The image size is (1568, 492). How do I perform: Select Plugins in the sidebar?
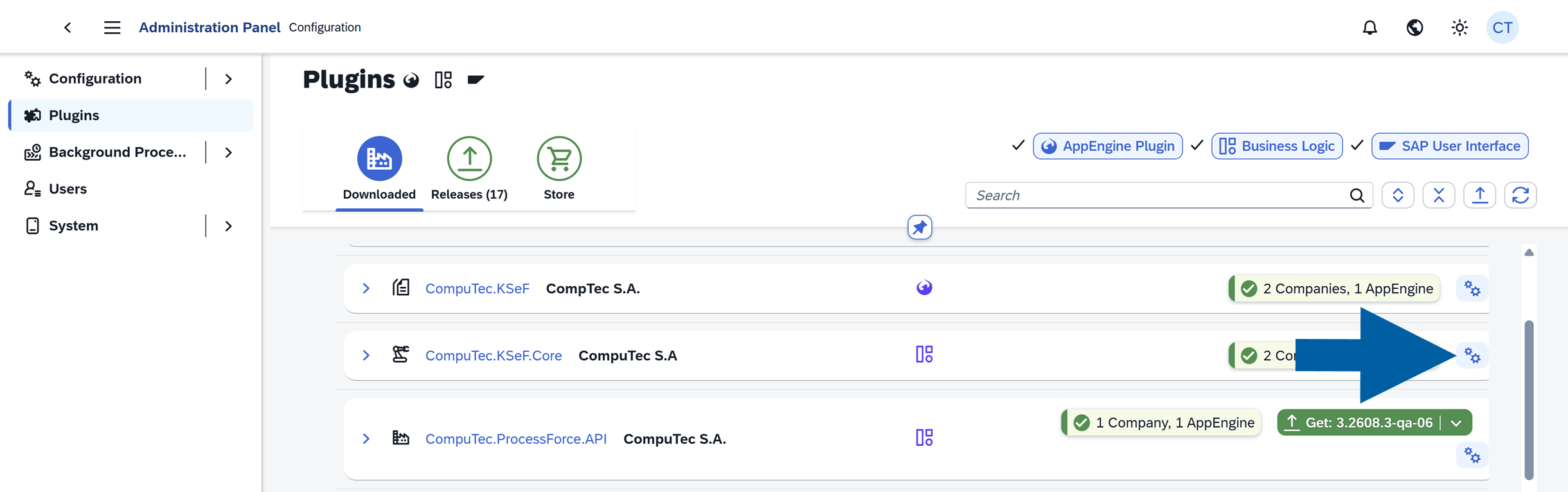tap(131, 115)
